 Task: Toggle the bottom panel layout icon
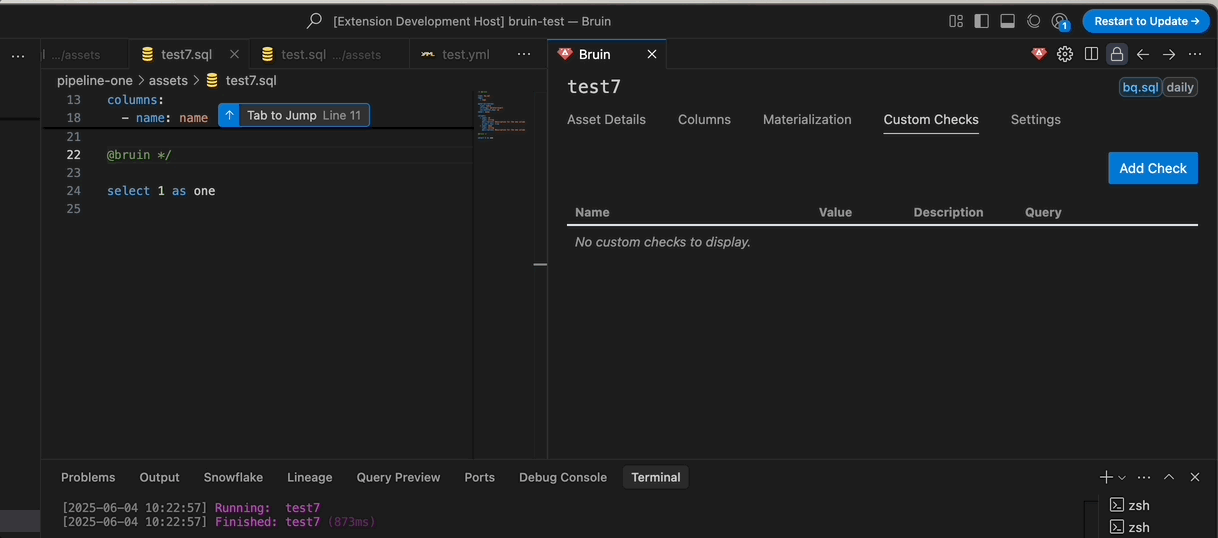coord(1008,21)
